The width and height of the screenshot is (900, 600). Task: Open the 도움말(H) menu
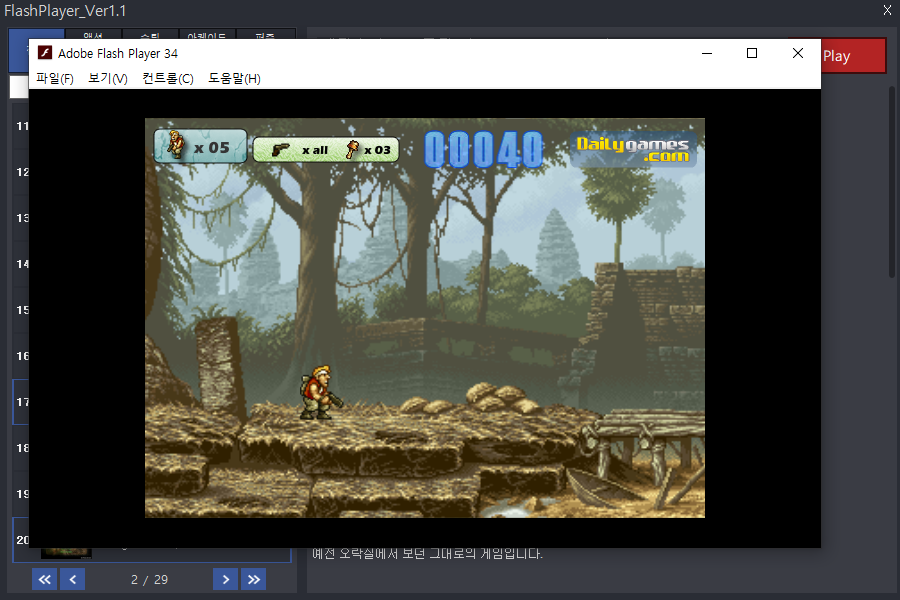click(234, 78)
